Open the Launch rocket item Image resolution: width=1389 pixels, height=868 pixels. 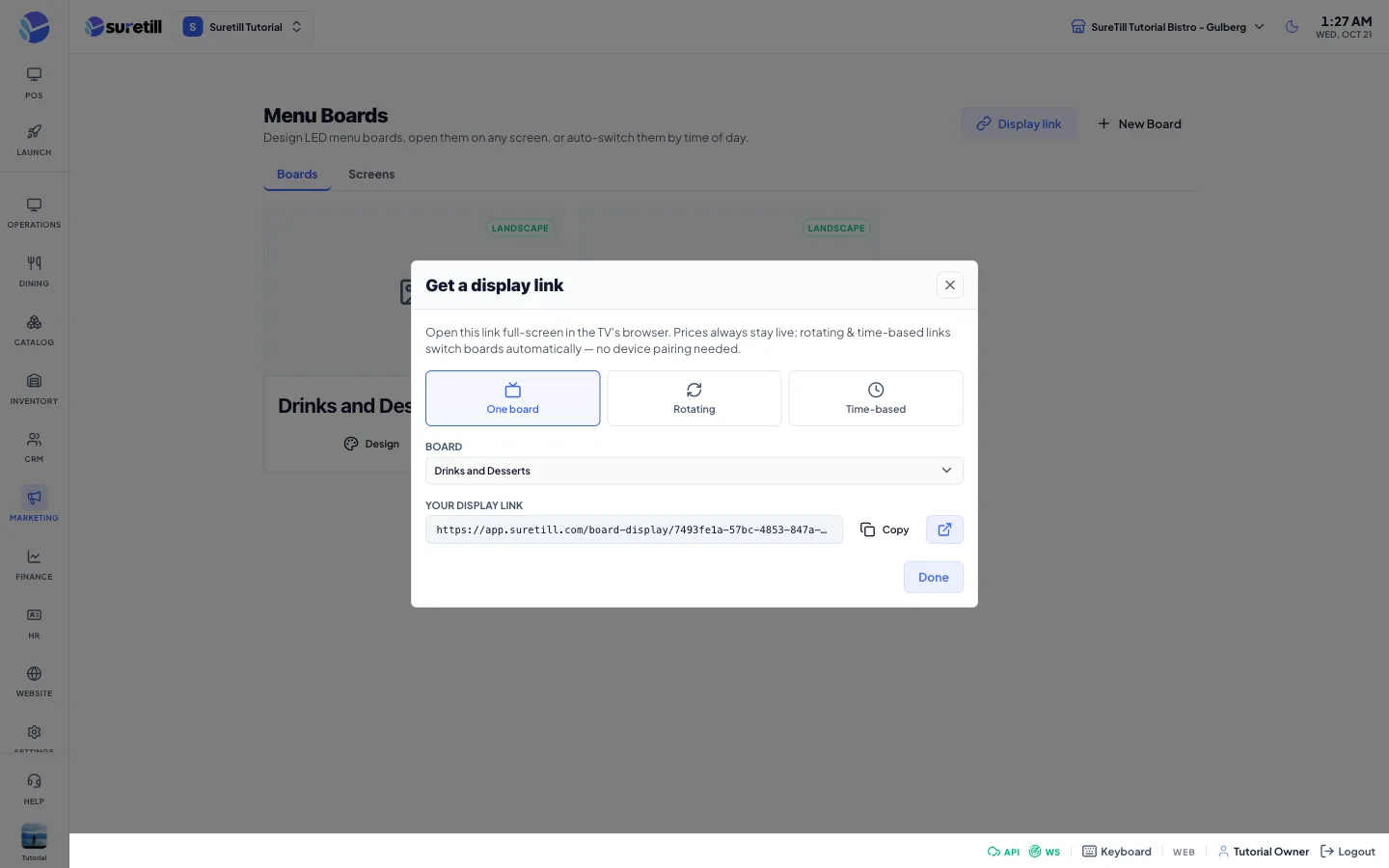tap(34, 140)
